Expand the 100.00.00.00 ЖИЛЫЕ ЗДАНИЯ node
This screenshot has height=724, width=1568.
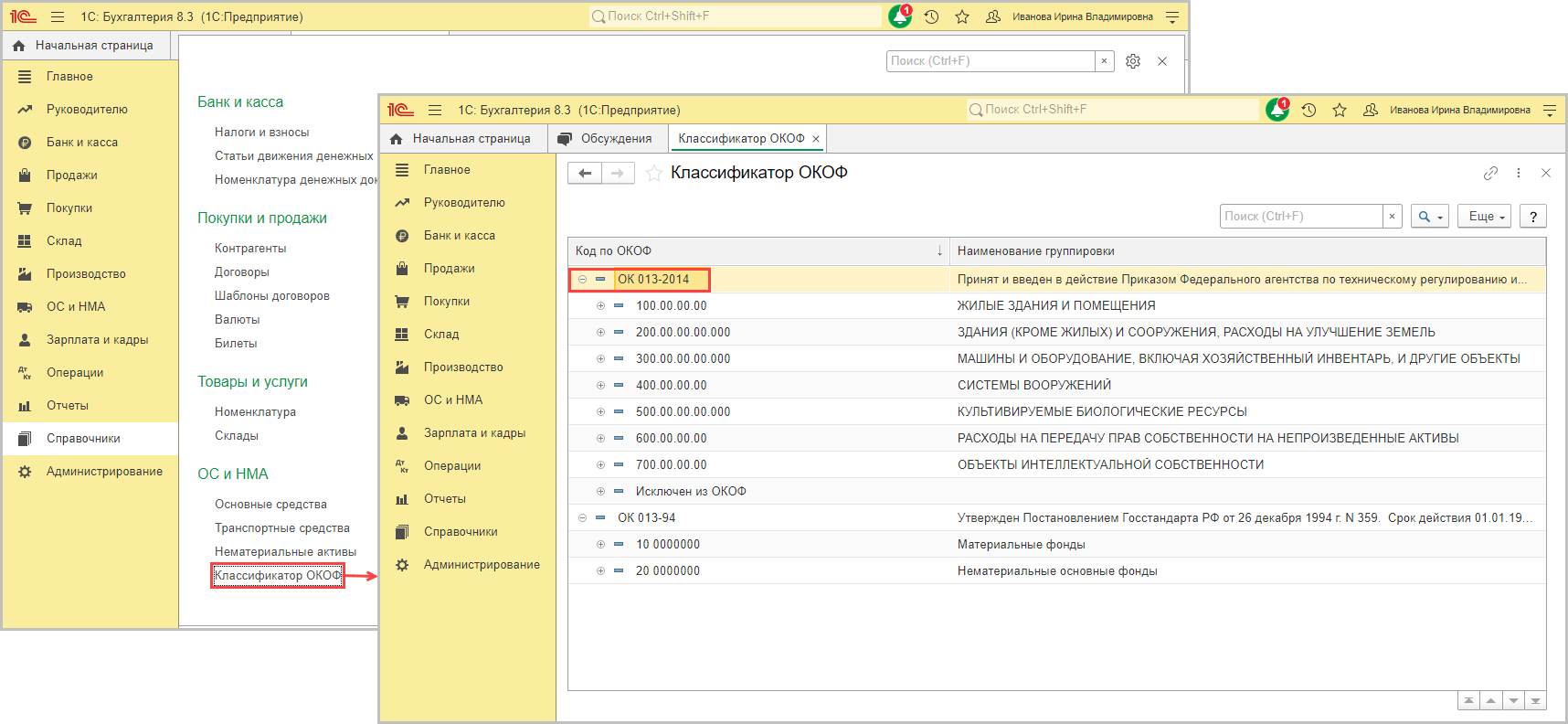(600, 306)
